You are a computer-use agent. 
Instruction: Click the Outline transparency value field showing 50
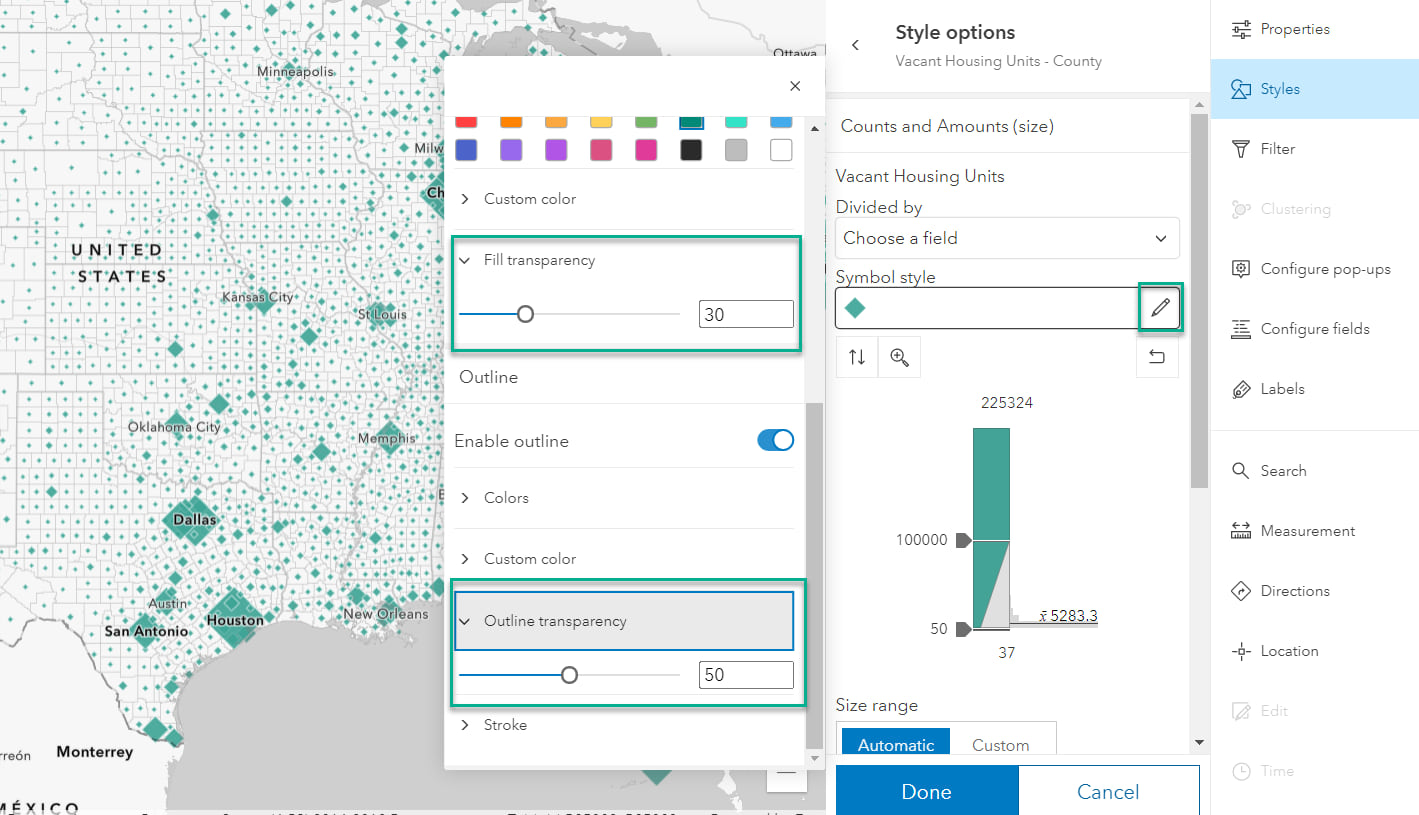tap(746, 675)
